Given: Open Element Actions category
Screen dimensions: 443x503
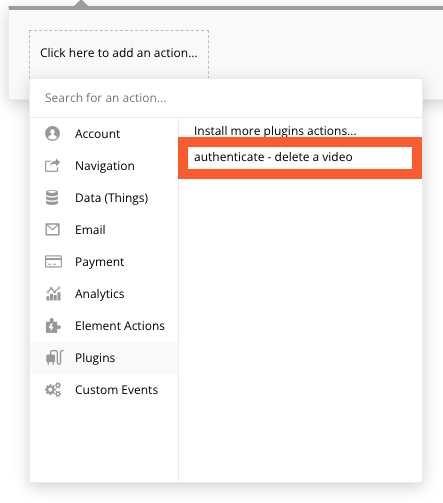Looking at the screenshot, I should [104, 326].
